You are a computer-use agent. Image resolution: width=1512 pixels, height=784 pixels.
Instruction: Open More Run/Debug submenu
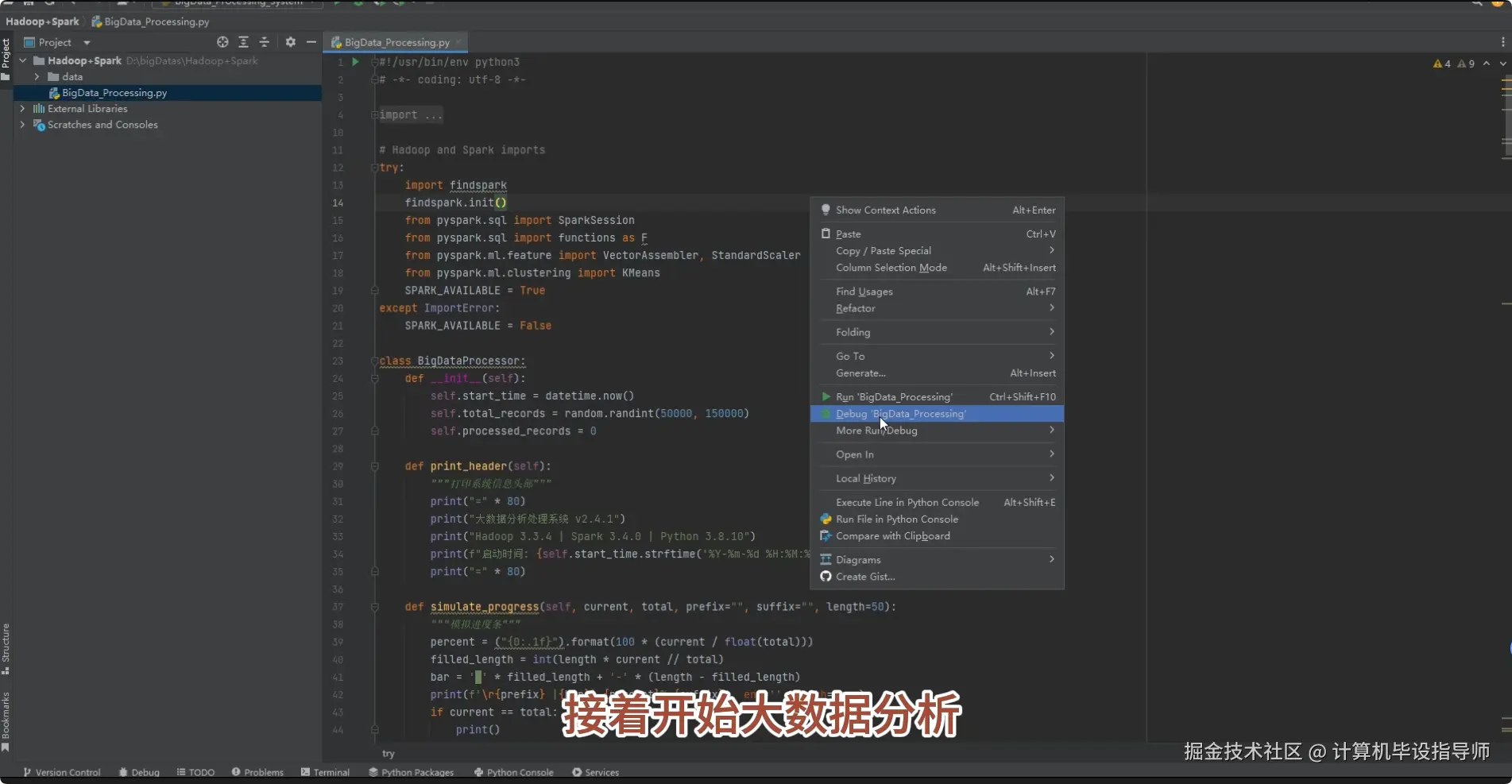click(937, 431)
